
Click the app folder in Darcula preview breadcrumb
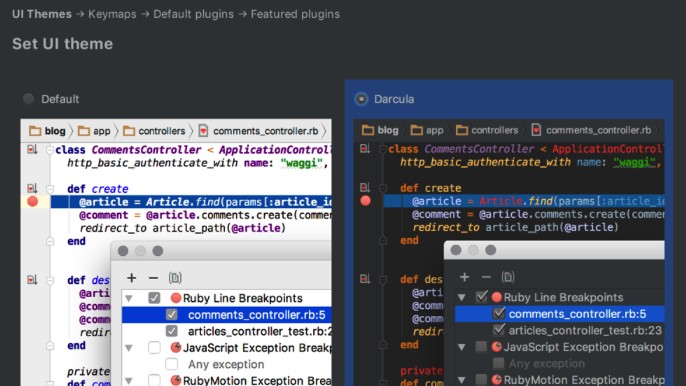(x=427, y=130)
